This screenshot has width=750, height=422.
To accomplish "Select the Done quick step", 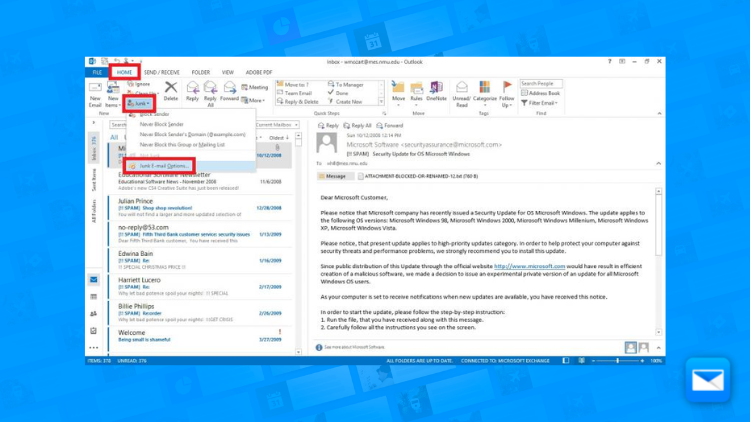I will [338, 93].
